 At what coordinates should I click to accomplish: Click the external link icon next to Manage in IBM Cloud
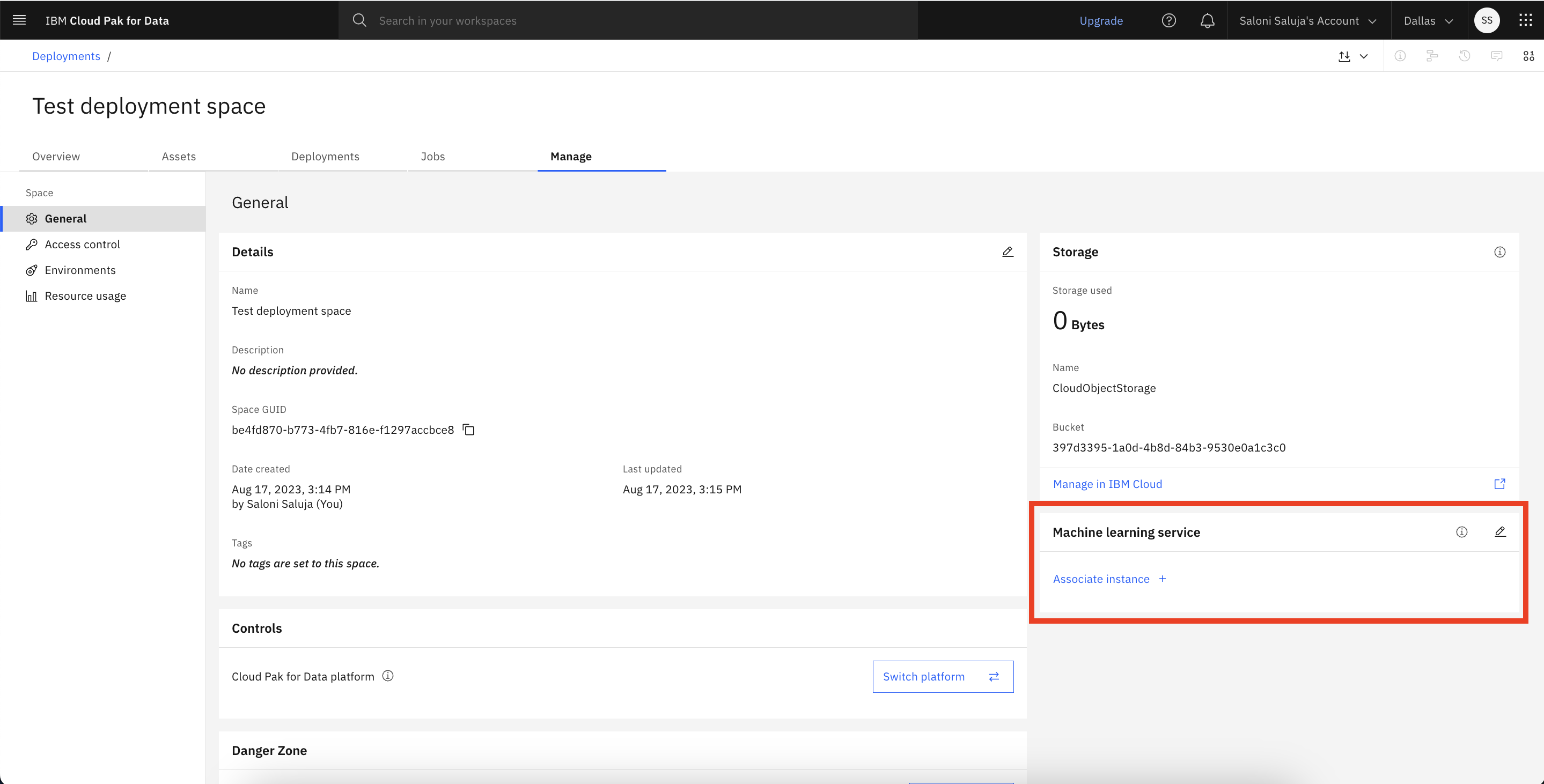pyautogui.click(x=1500, y=484)
